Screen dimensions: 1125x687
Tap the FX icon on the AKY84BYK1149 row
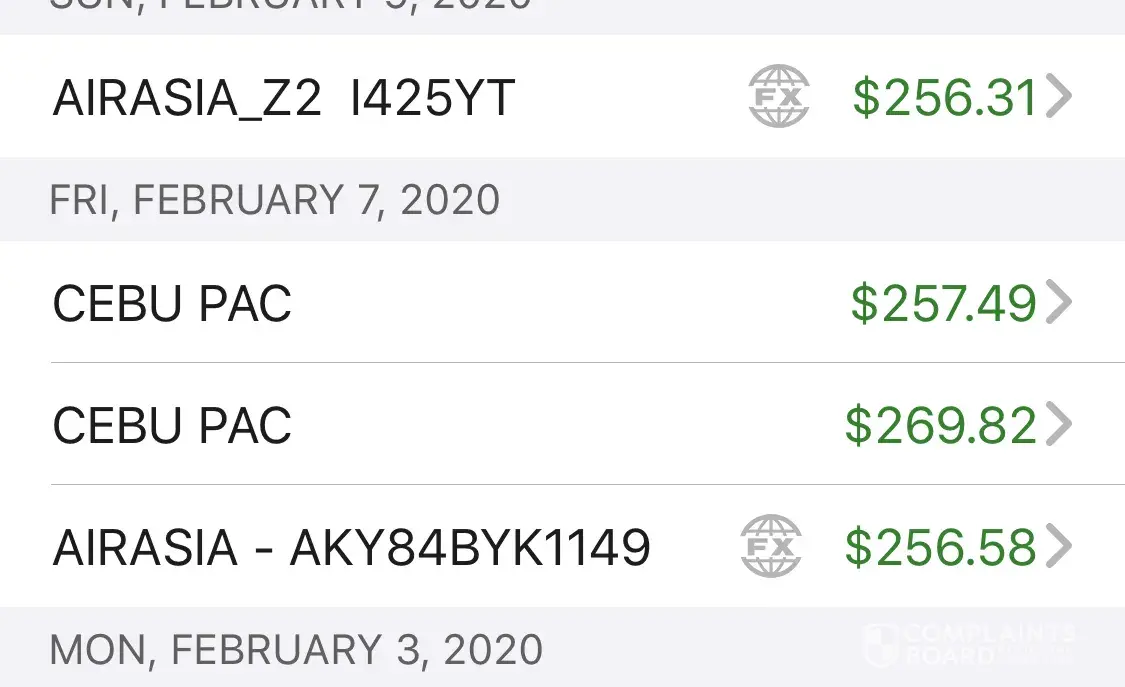[x=771, y=546]
